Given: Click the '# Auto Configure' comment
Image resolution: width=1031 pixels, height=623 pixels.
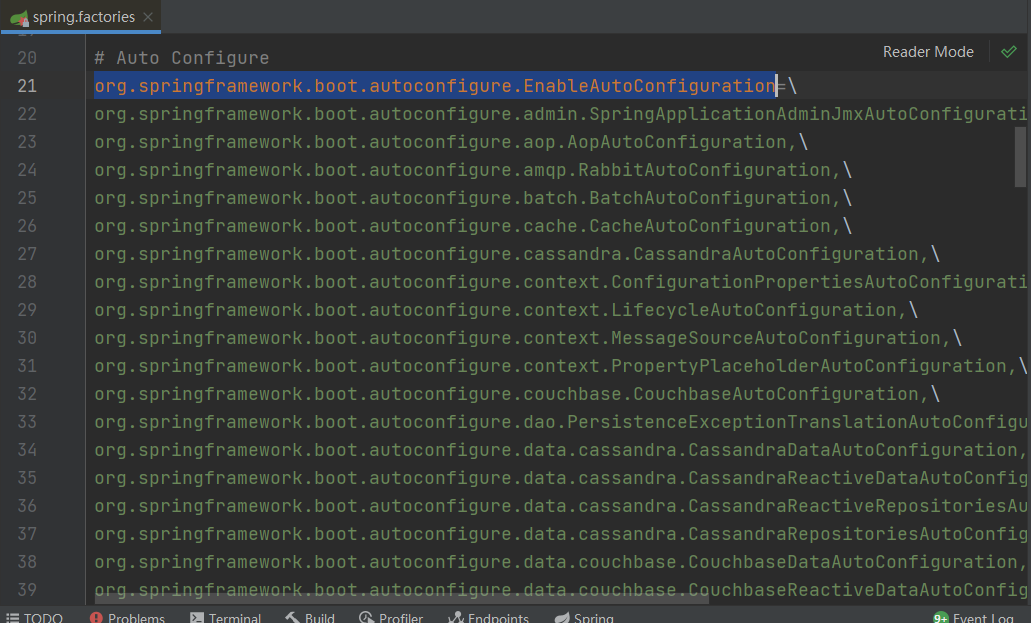Looking at the screenshot, I should [x=181, y=58].
